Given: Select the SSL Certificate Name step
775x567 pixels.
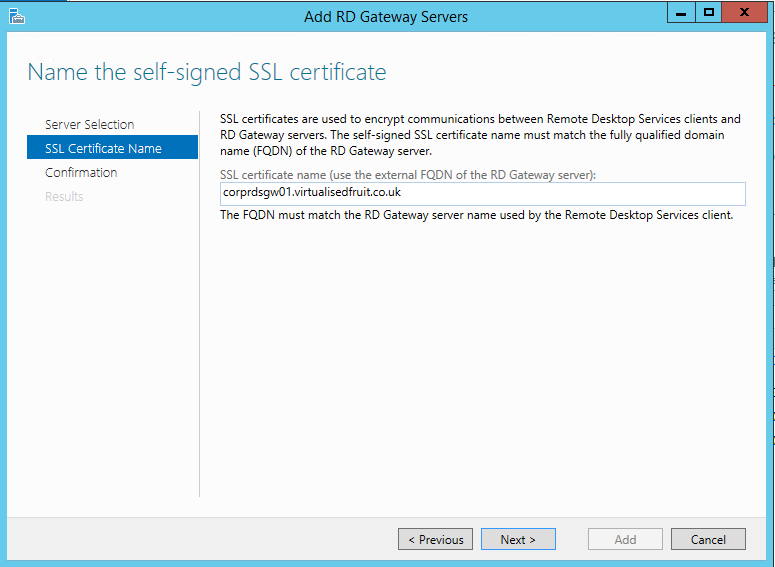Looking at the screenshot, I should (x=103, y=148).
